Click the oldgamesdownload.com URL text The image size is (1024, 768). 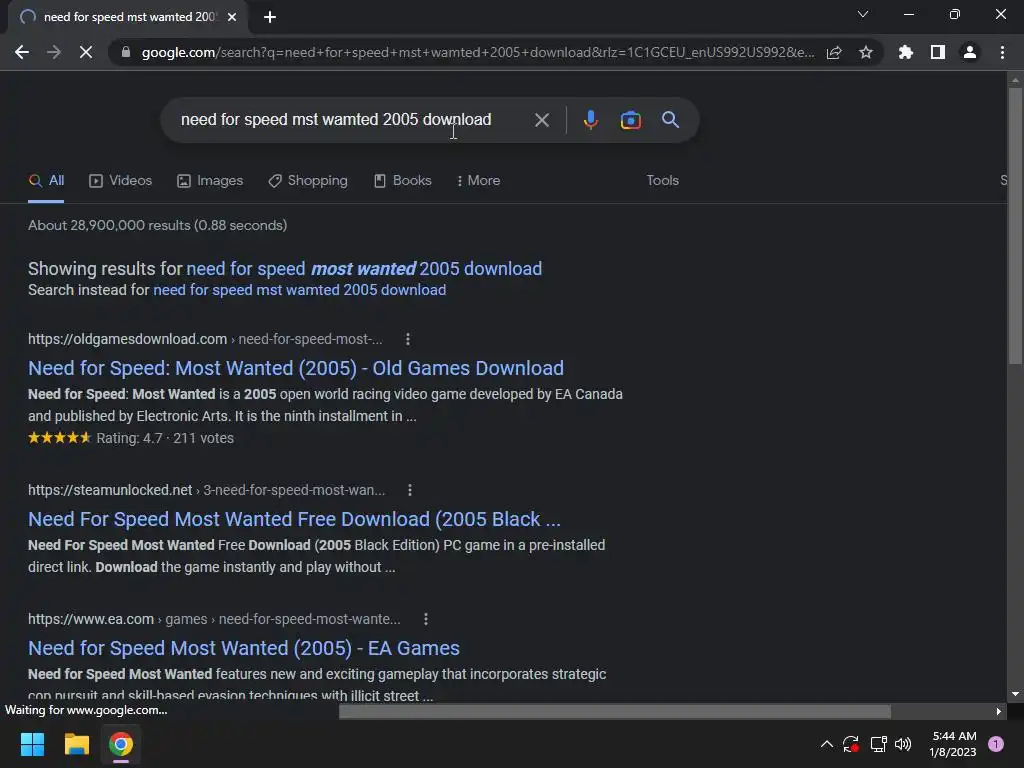tap(127, 339)
